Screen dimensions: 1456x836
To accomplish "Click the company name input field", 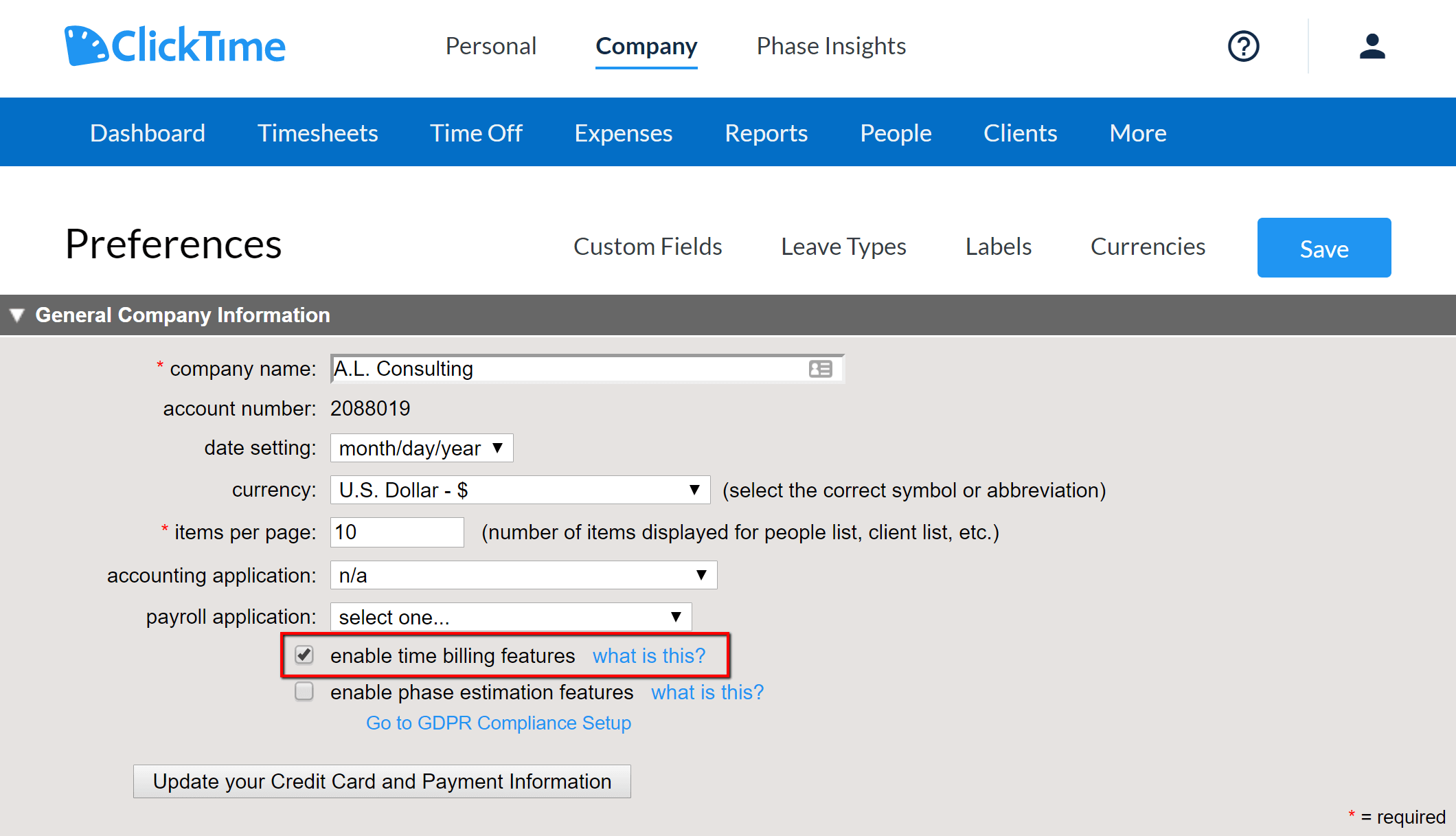I will pyautogui.click(x=587, y=369).
